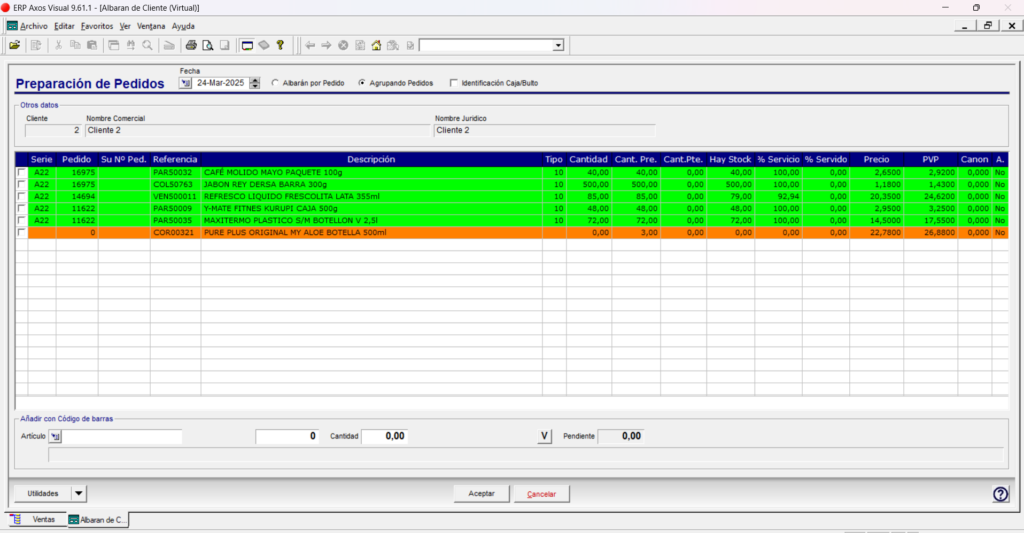The height and width of the screenshot is (533, 1024).
Task: Select the Agrupando Pedidos radio button
Action: click(x=362, y=83)
